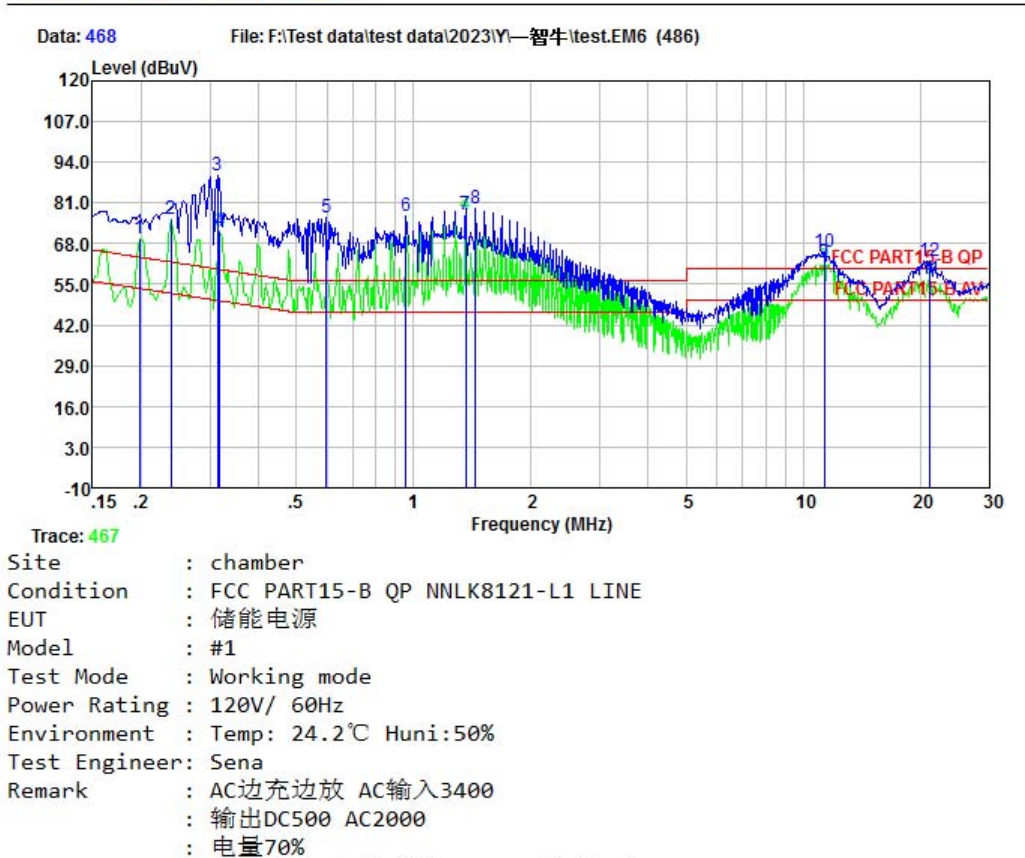Select the Test Mode value Working mode
Viewport: 1025px width, 858px height.
[290, 677]
